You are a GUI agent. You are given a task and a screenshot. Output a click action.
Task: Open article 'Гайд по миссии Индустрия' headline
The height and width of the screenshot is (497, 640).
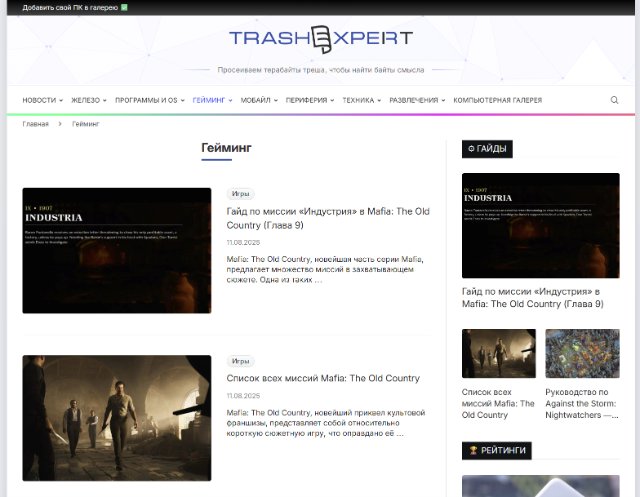pos(328,218)
